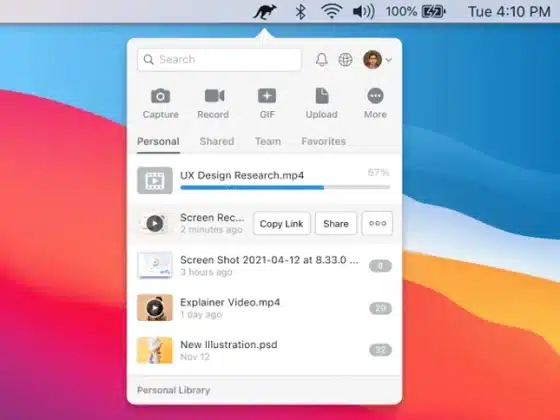Open Personal Library link

tap(174, 390)
